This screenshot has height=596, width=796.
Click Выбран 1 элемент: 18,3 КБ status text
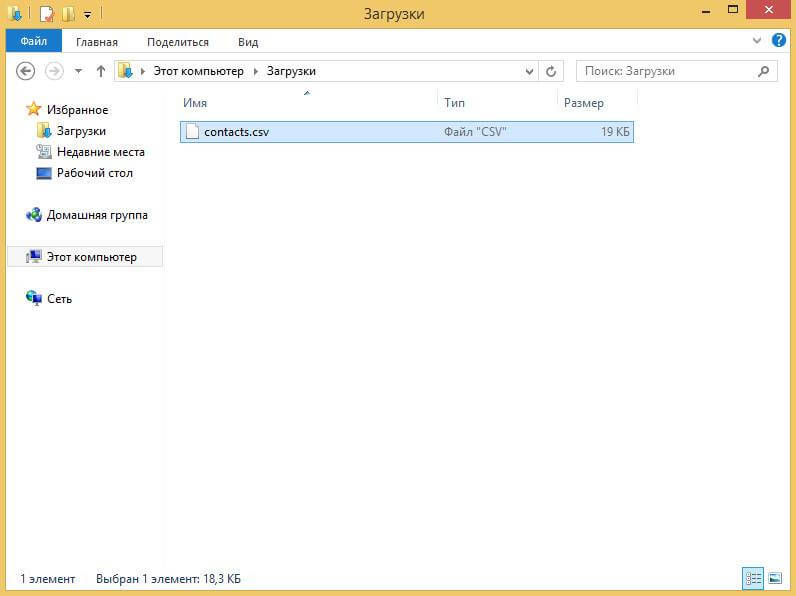point(168,579)
